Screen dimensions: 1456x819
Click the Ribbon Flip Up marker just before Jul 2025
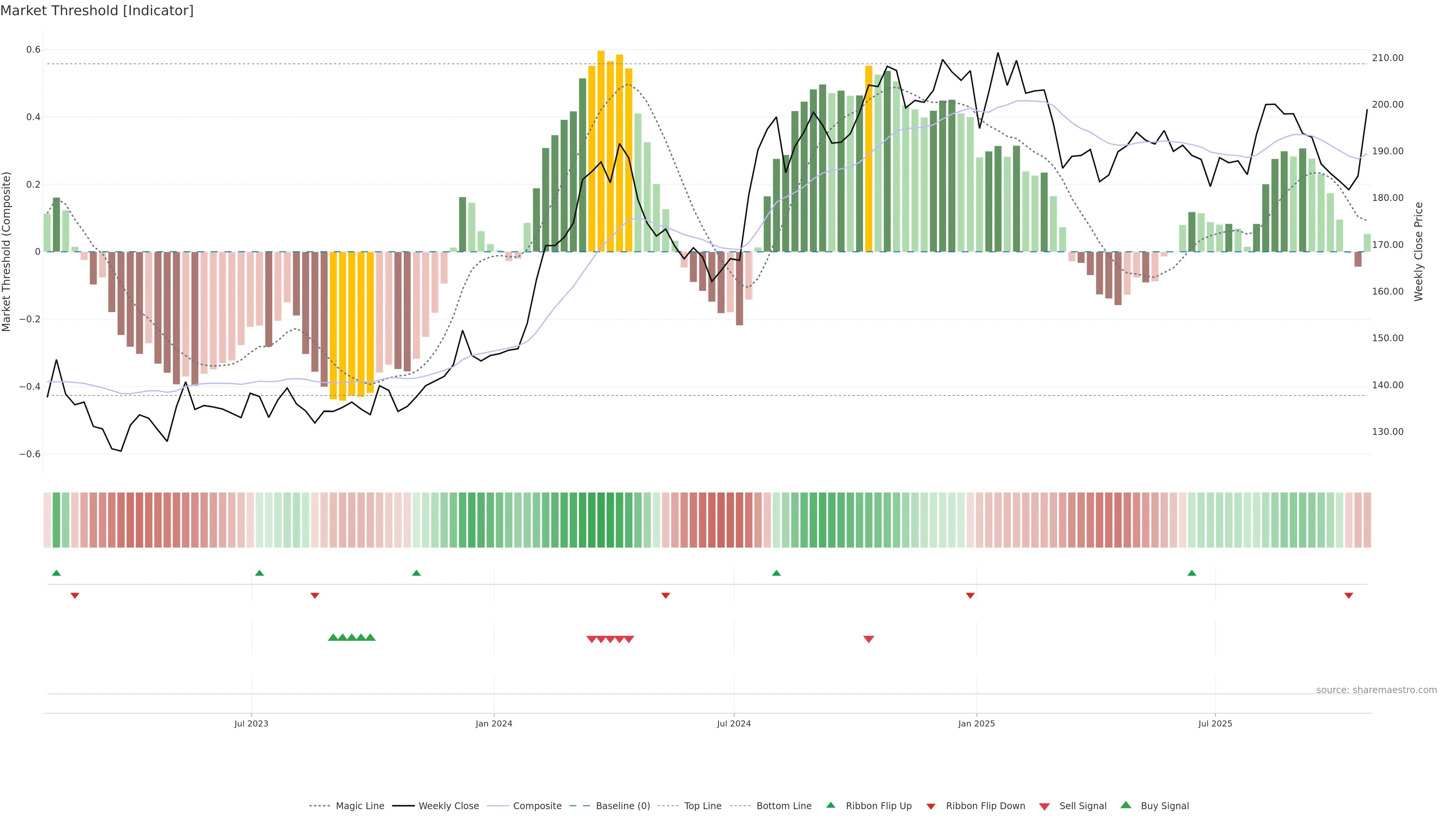click(1191, 573)
